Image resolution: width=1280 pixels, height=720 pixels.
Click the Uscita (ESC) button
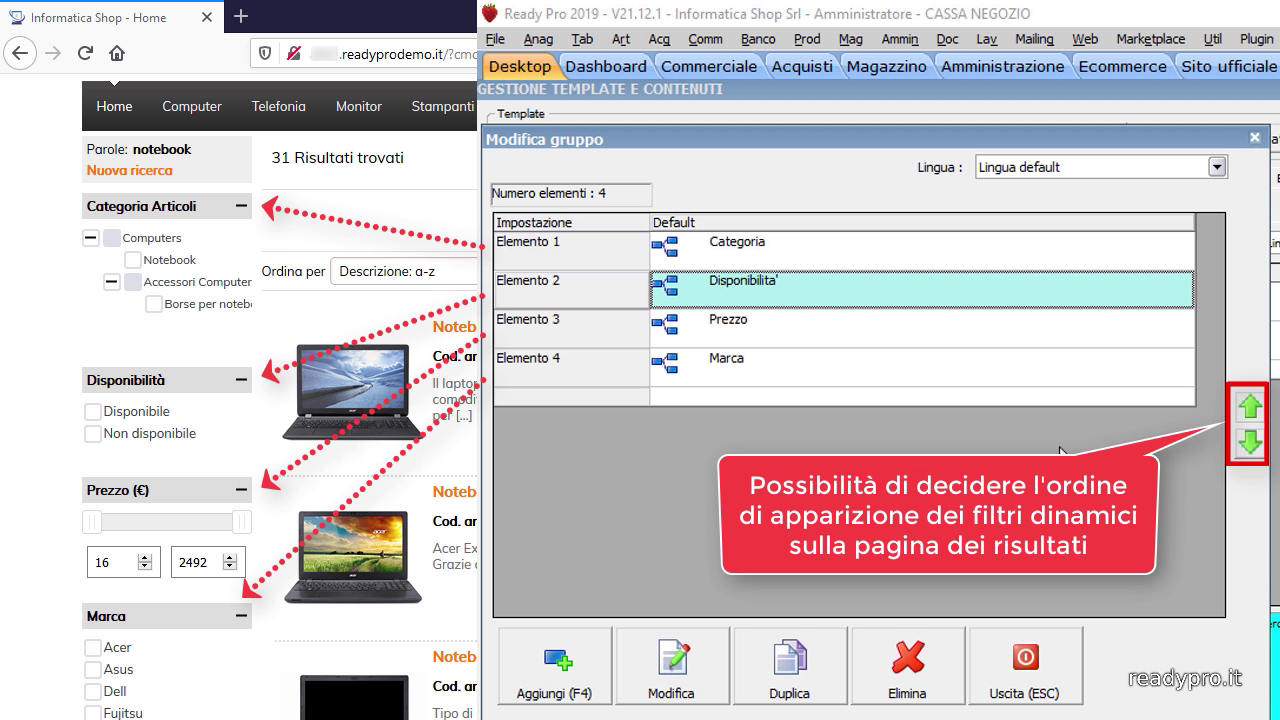(1026, 667)
